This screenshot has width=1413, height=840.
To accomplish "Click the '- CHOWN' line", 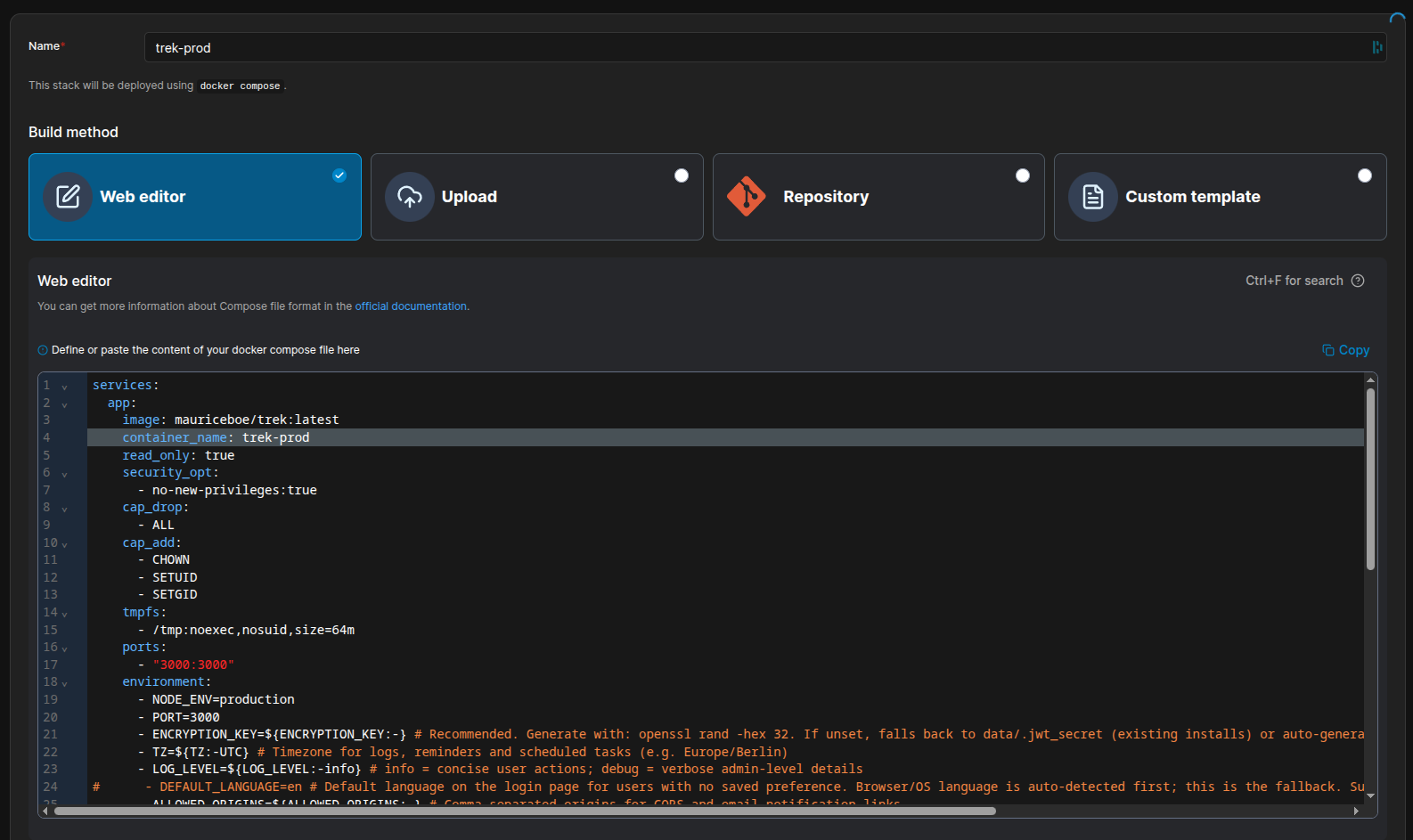I will [163, 559].
